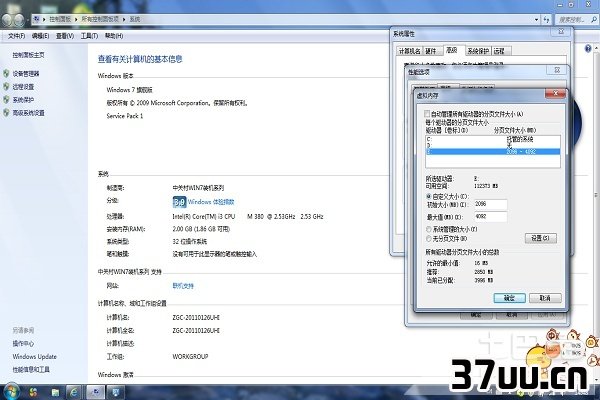Image resolution: width=600 pixels, height=400 pixels.
Task: Click the blue help question mark icon
Action: coord(588,49)
